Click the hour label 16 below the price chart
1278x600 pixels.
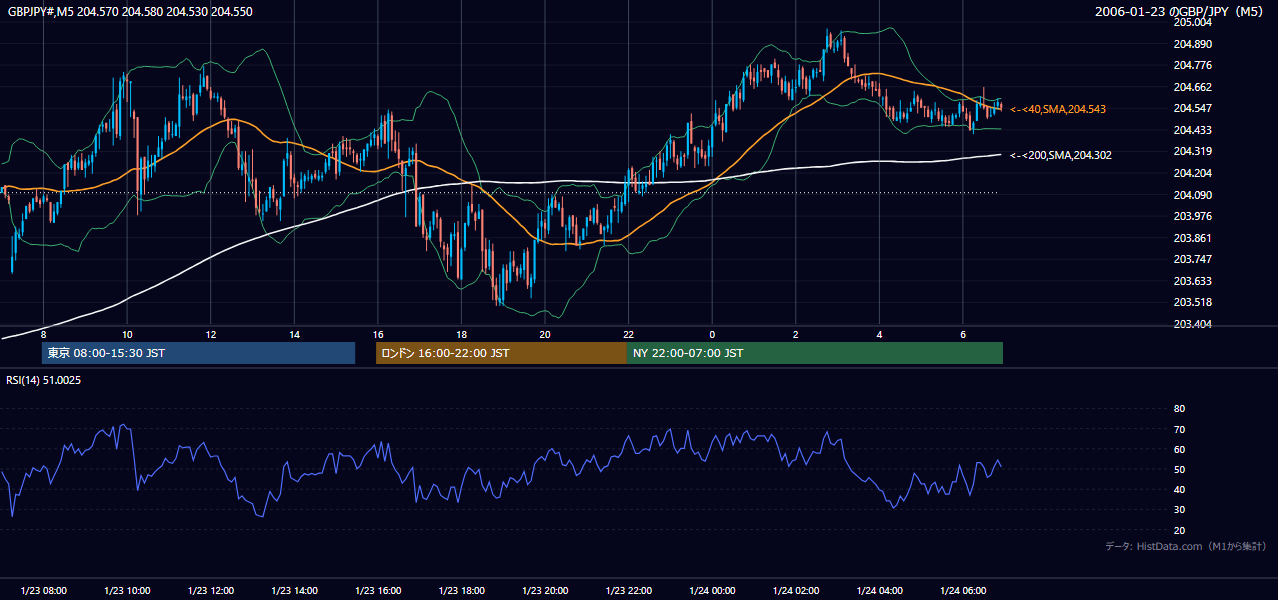(378, 334)
